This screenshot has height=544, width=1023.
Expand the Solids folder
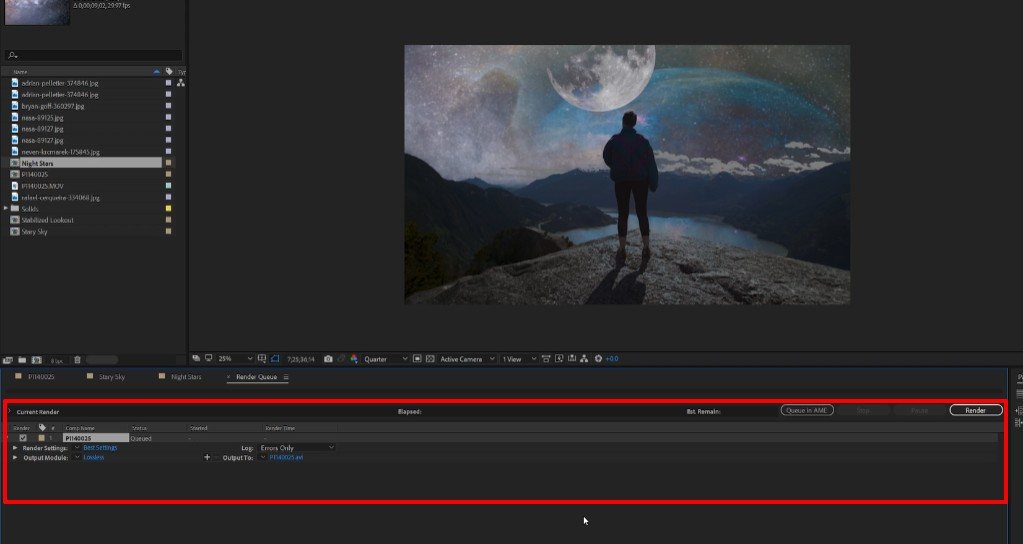coord(6,209)
